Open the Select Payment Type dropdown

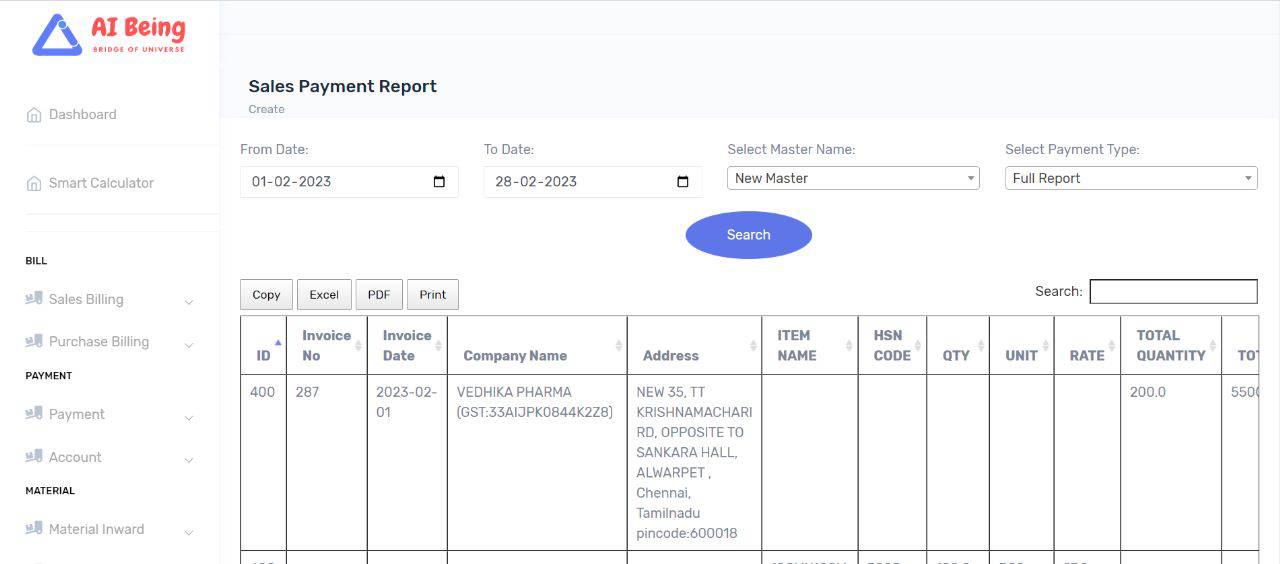[x=1130, y=178]
